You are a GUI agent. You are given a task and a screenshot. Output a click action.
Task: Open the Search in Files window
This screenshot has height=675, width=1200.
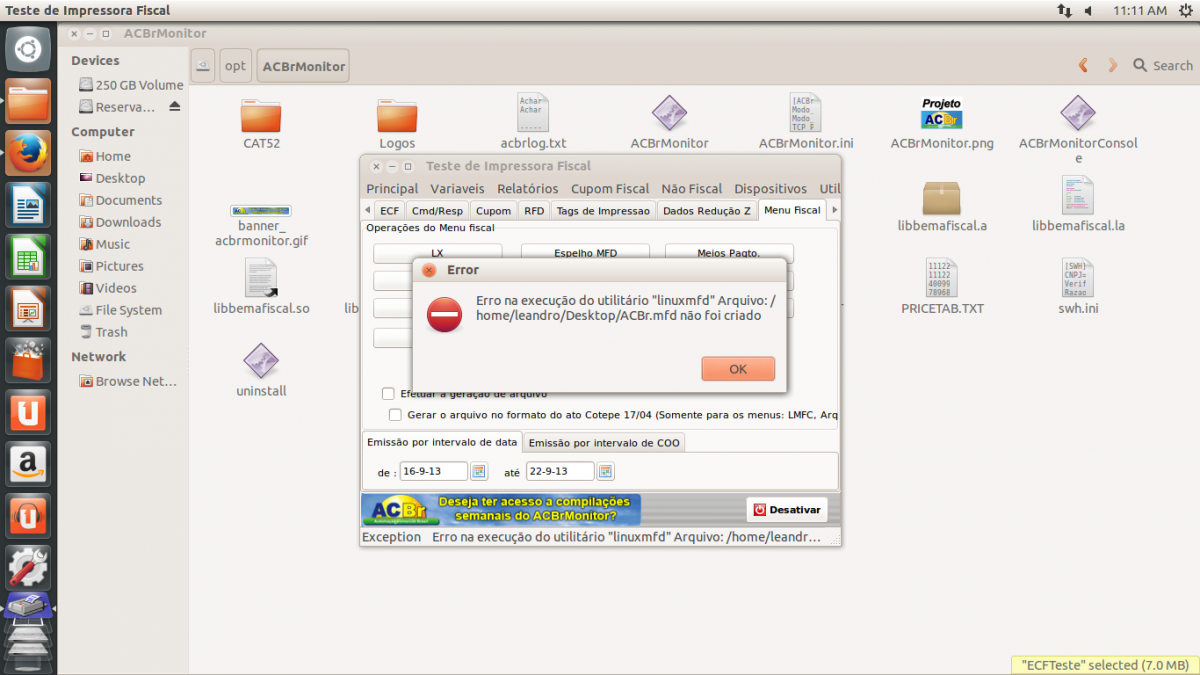1163,65
